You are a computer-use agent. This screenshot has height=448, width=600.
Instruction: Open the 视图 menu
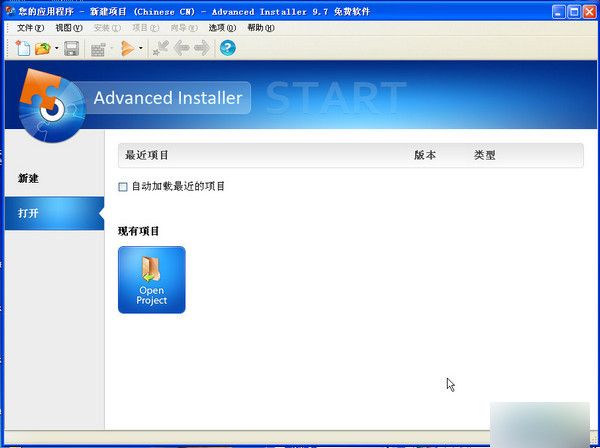pyautogui.click(x=68, y=28)
